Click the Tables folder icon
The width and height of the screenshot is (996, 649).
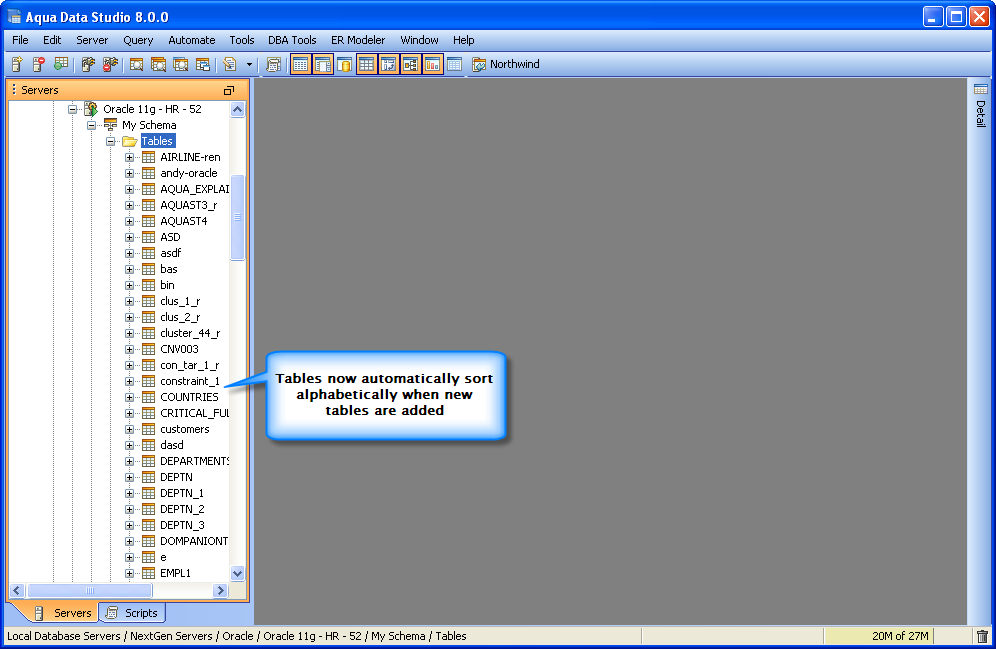point(130,141)
